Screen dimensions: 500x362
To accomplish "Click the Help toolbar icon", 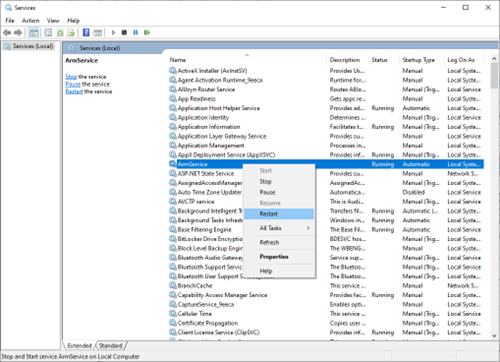I will tap(86, 32).
